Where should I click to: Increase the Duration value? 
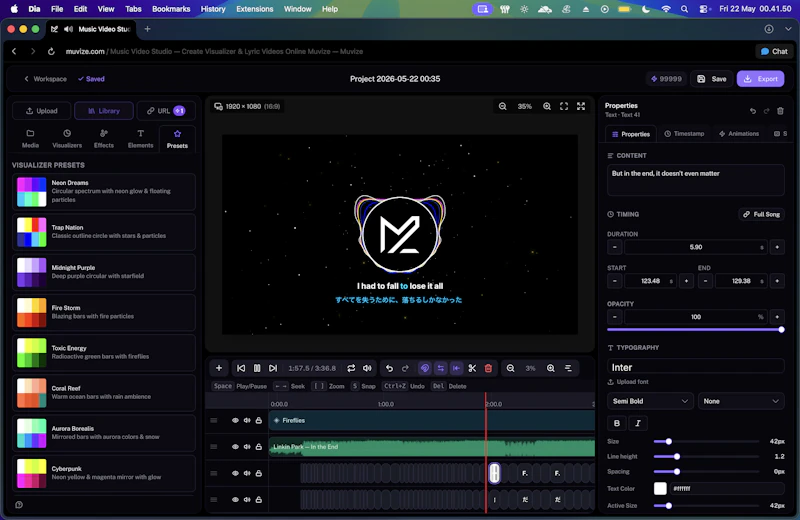point(777,247)
